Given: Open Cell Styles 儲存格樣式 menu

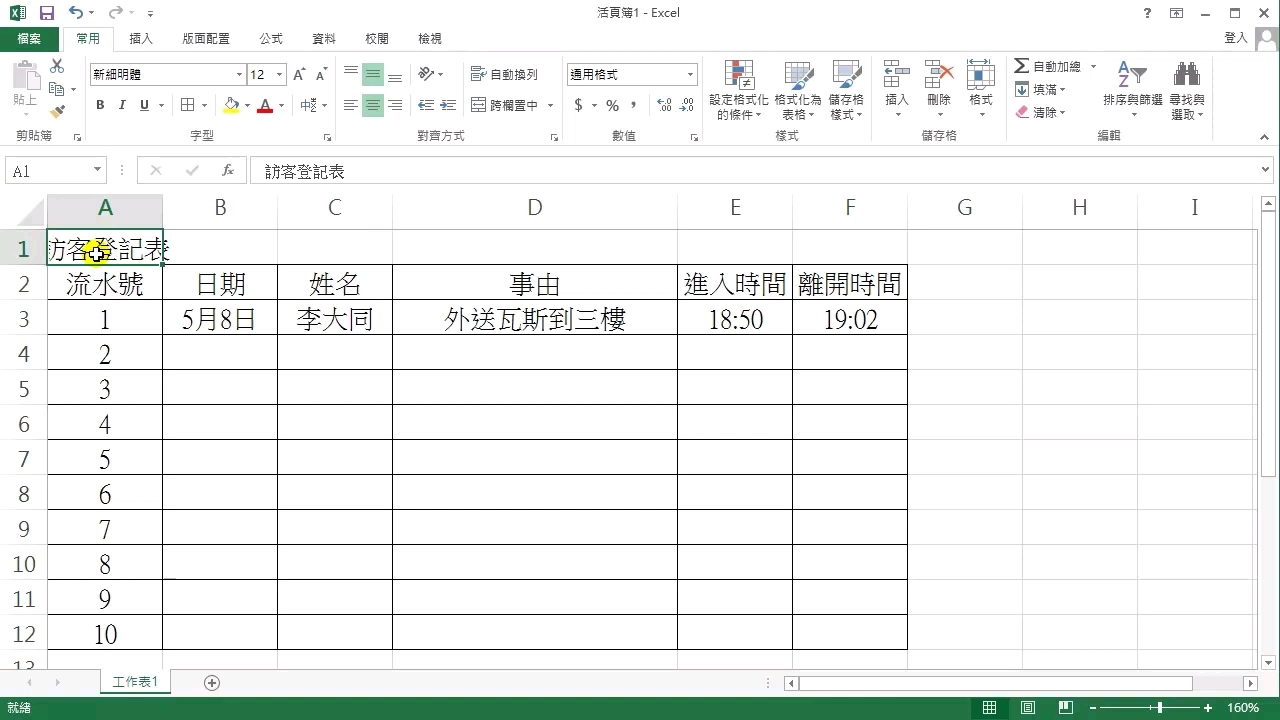Looking at the screenshot, I should [846, 90].
